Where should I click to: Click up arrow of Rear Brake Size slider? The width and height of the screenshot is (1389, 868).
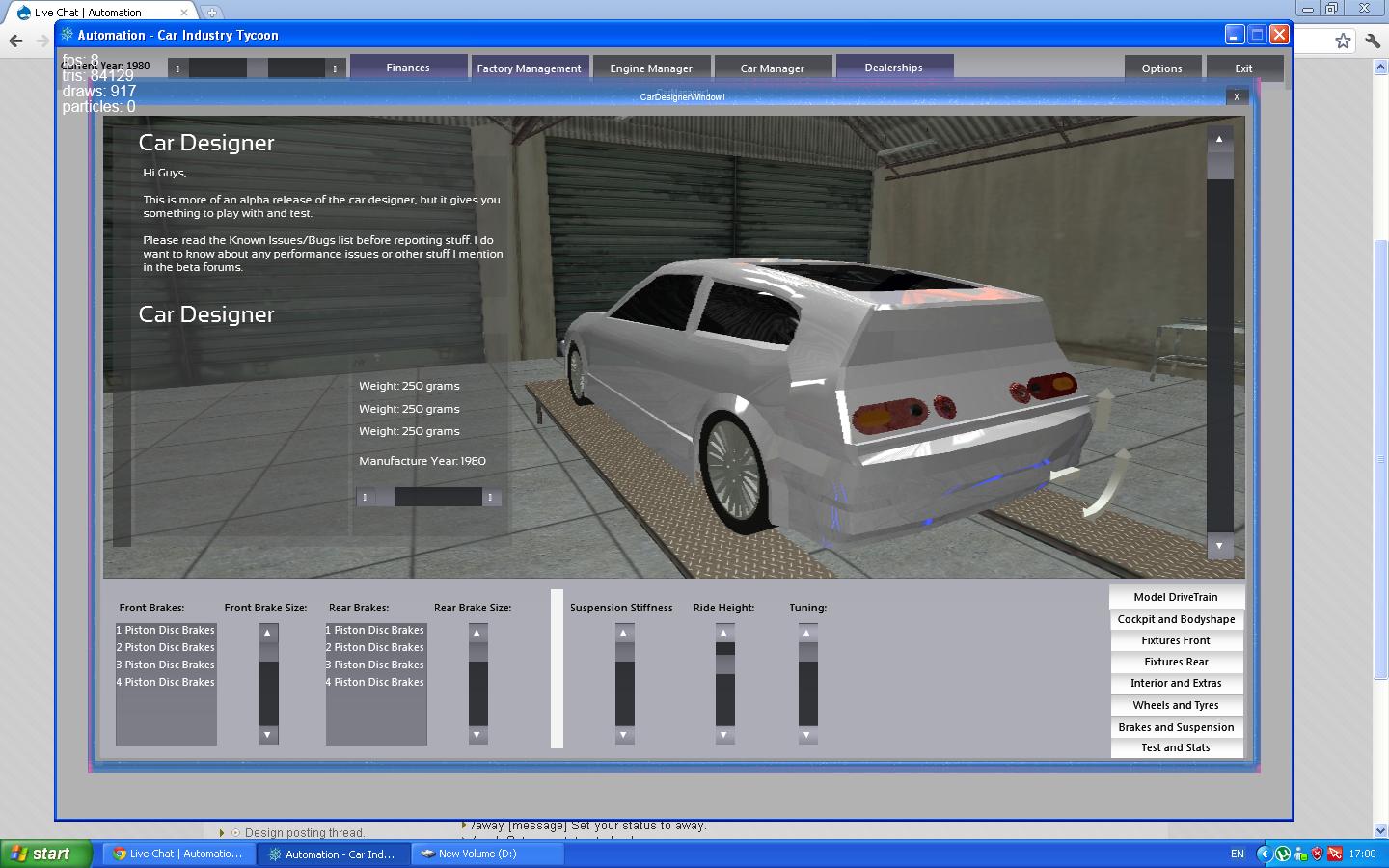(x=477, y=633)
